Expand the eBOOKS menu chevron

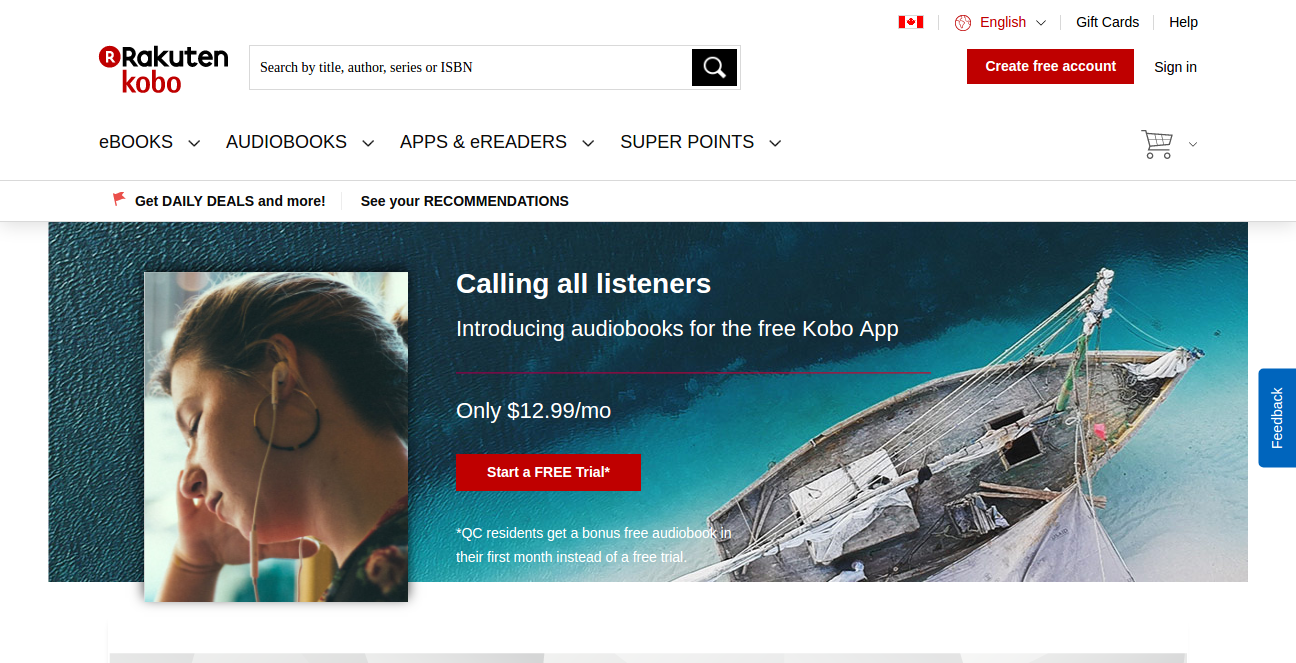pyautogui.click(x=194, y=143)
